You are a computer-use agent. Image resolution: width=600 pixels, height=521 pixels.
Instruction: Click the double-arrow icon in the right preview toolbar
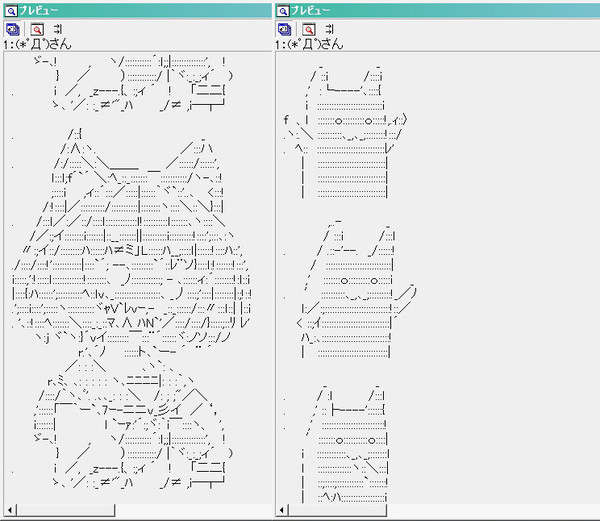(329, 29)
